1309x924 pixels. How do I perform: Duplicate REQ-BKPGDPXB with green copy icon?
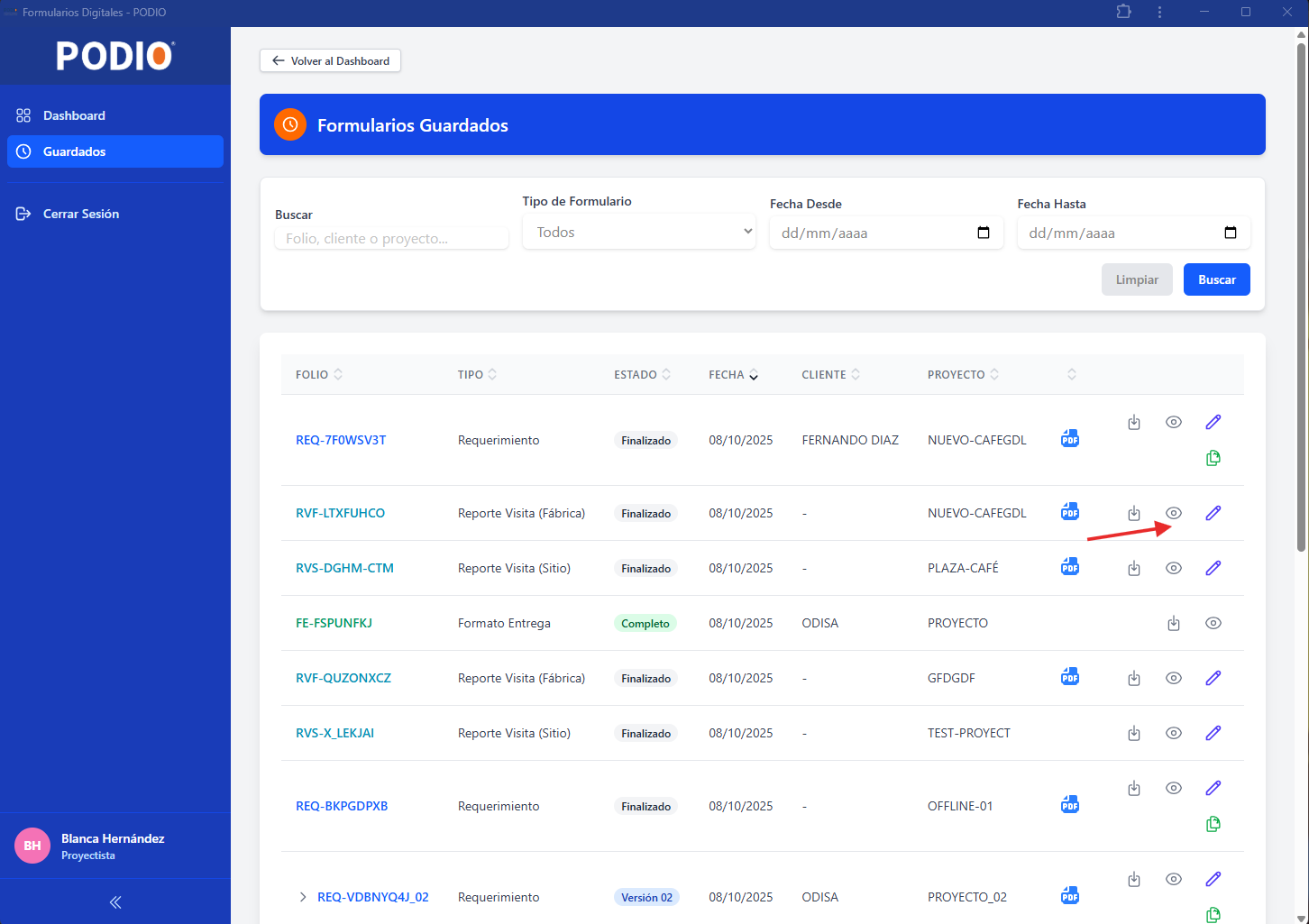coord(1213,824)
